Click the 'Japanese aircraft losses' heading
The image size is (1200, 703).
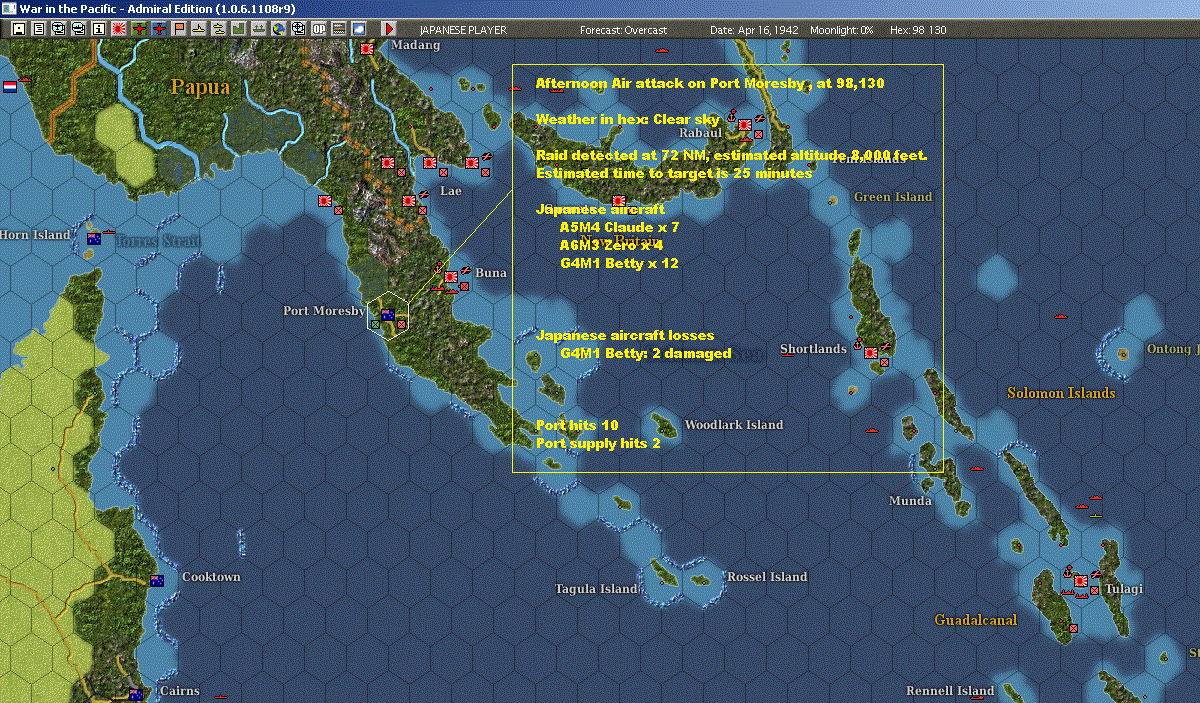(x=625, y=336)
